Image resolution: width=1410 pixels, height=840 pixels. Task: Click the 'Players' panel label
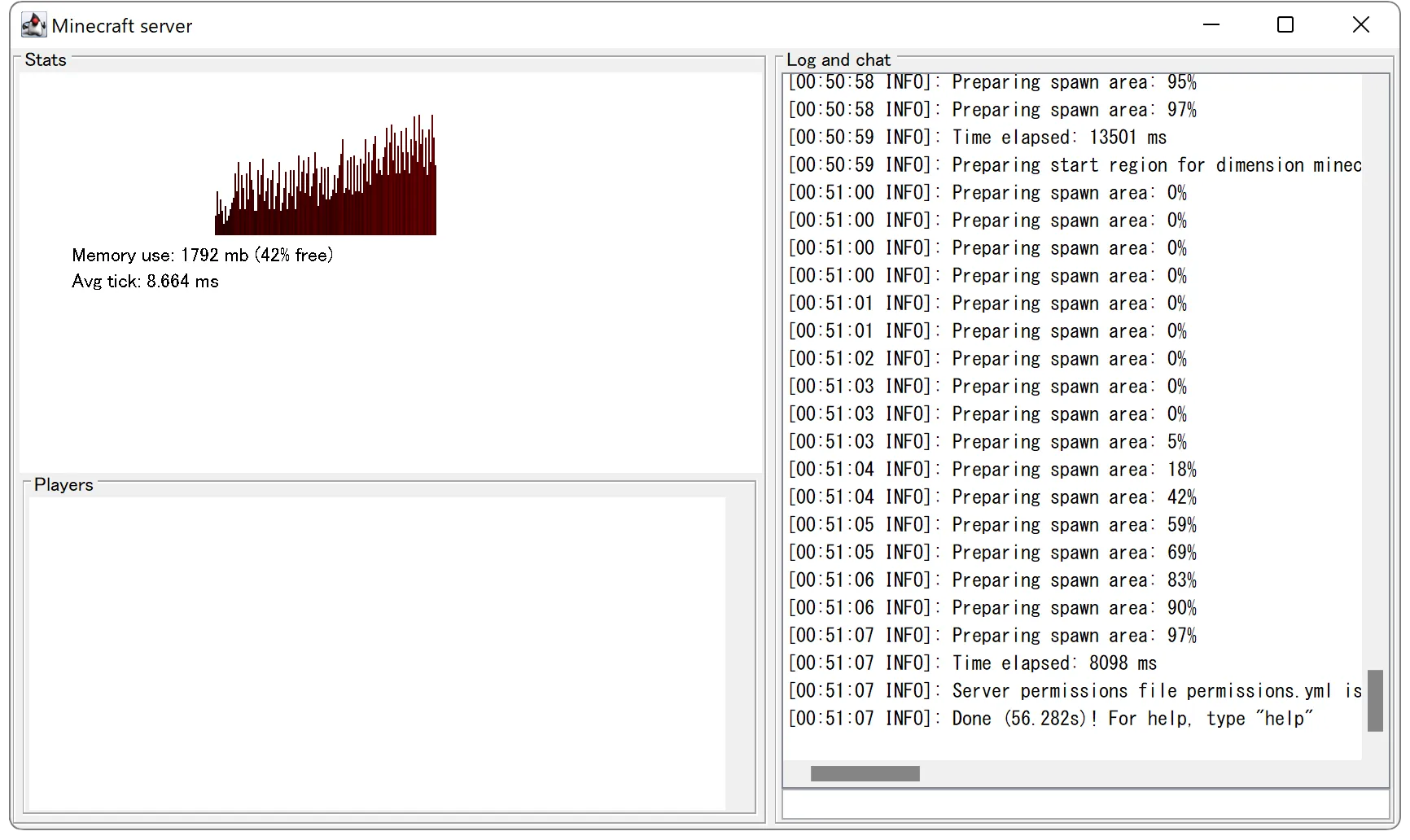pyautogui.click(x=63, y=484)
